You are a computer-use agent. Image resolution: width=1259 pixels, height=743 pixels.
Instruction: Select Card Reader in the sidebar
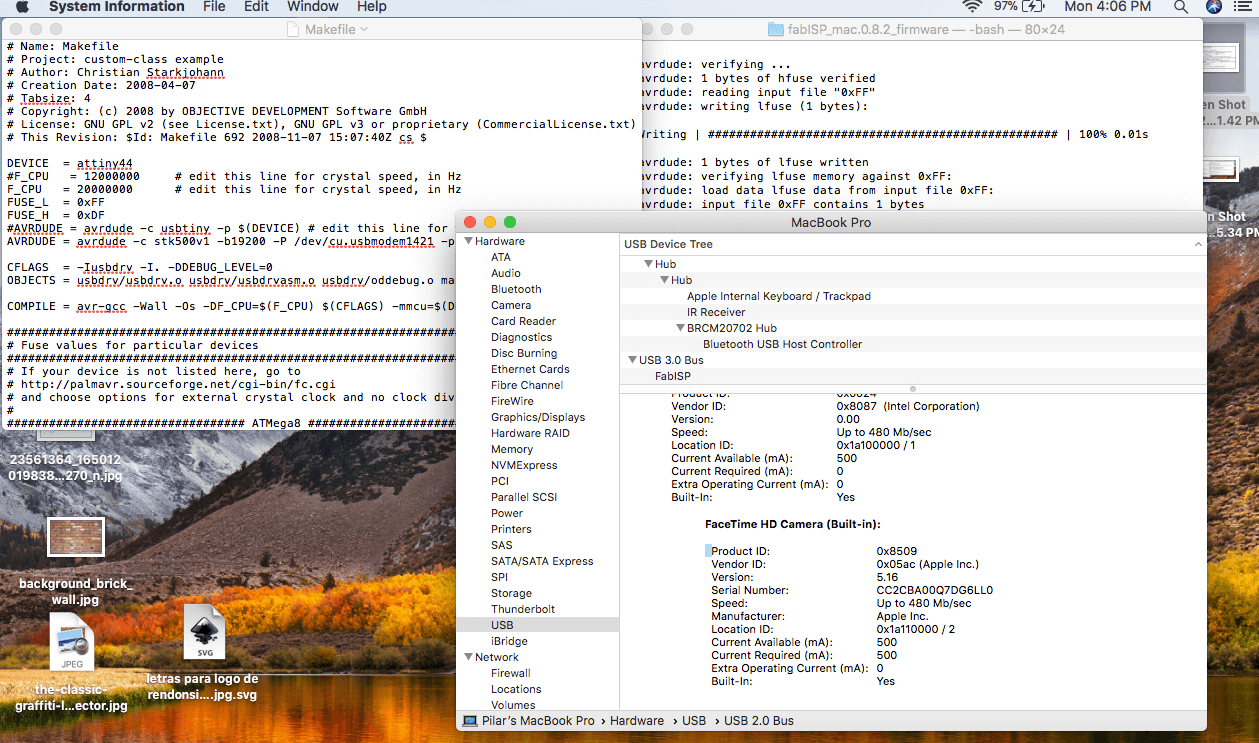(523, 321)
